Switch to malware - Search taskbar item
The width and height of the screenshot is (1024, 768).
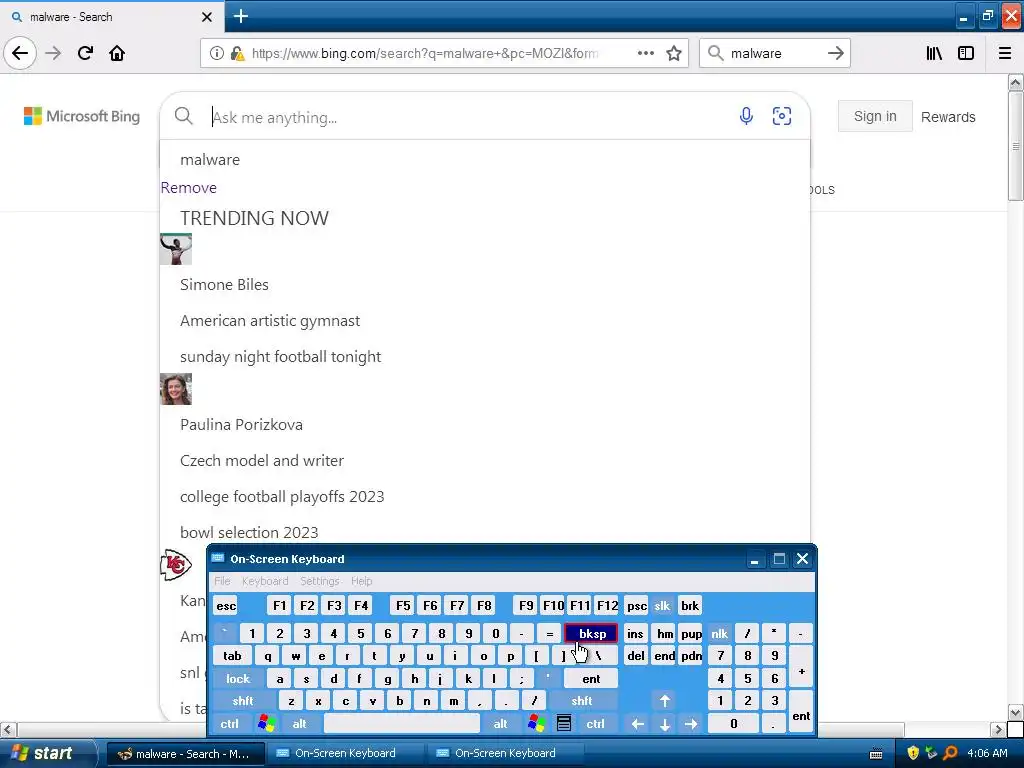[185, 754]
